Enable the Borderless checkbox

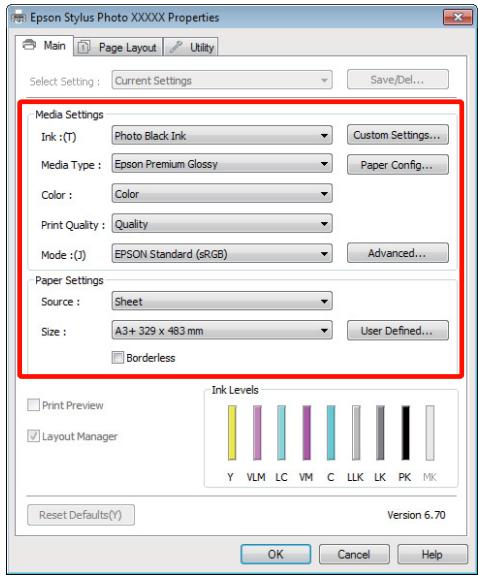pos(117,357)
